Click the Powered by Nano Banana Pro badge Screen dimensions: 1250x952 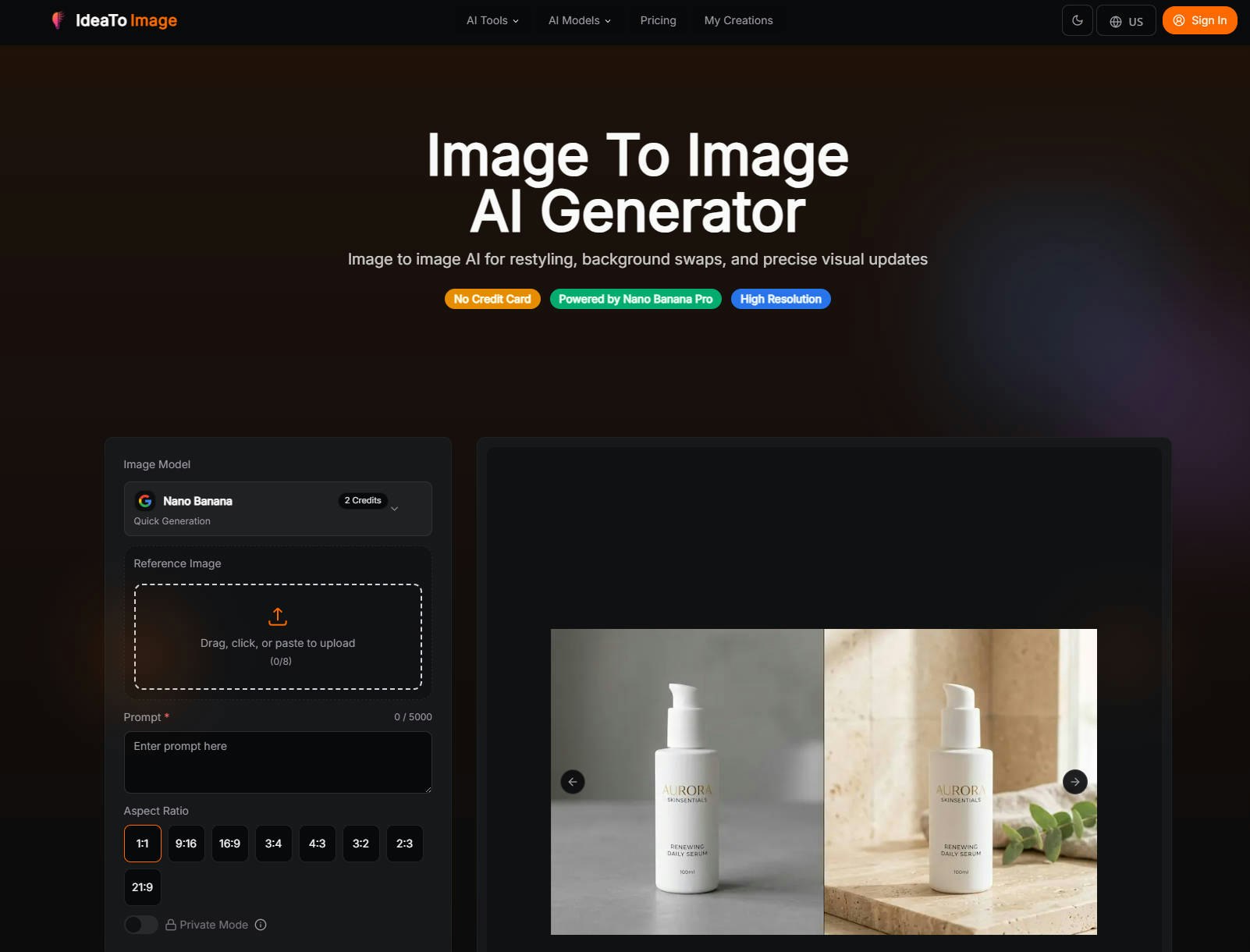pos(635,299)
